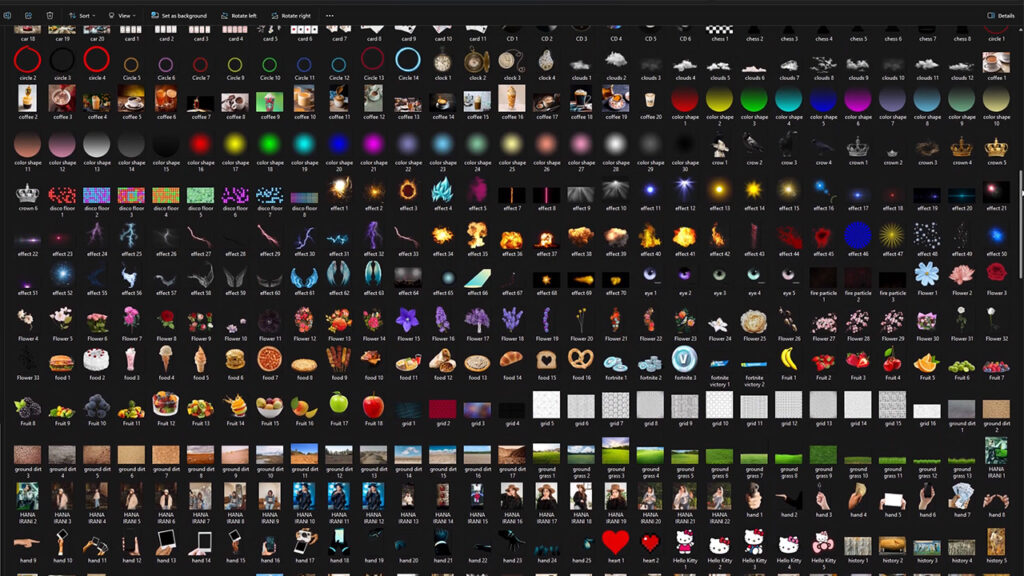Image resolution: width=1024 pixels, height=576 pixels.
Task: Select the food 1 burger image
Action: coord(62,360)
